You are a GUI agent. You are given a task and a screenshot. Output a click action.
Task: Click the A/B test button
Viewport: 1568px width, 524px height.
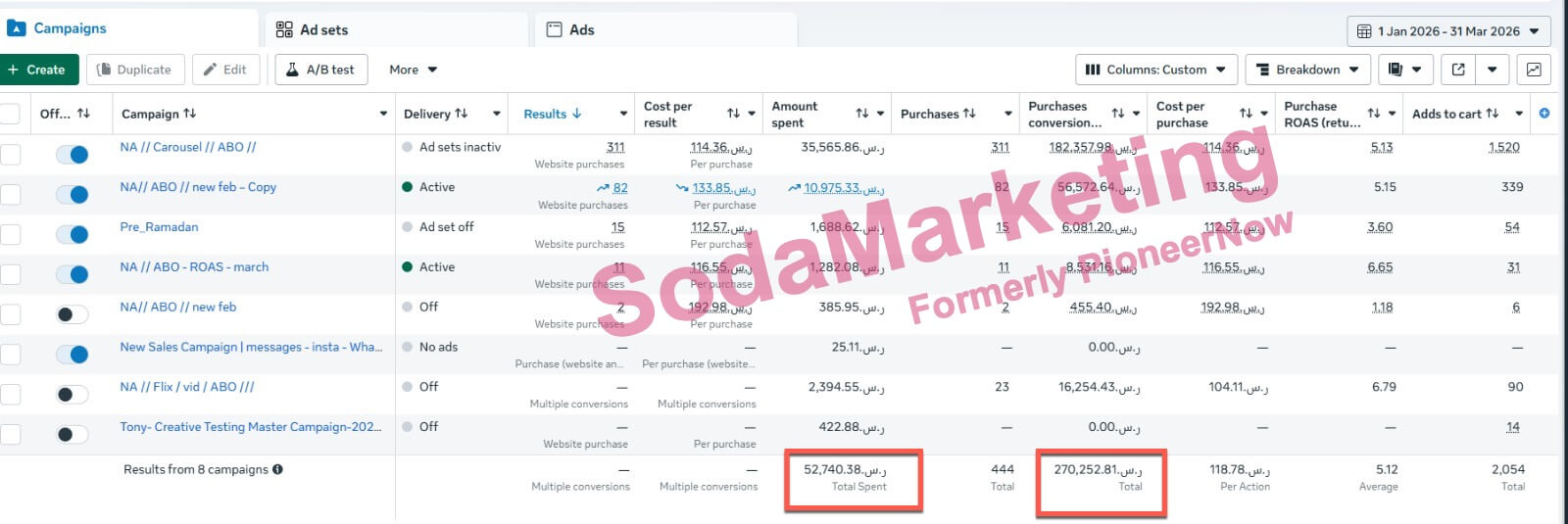(321, 70)
